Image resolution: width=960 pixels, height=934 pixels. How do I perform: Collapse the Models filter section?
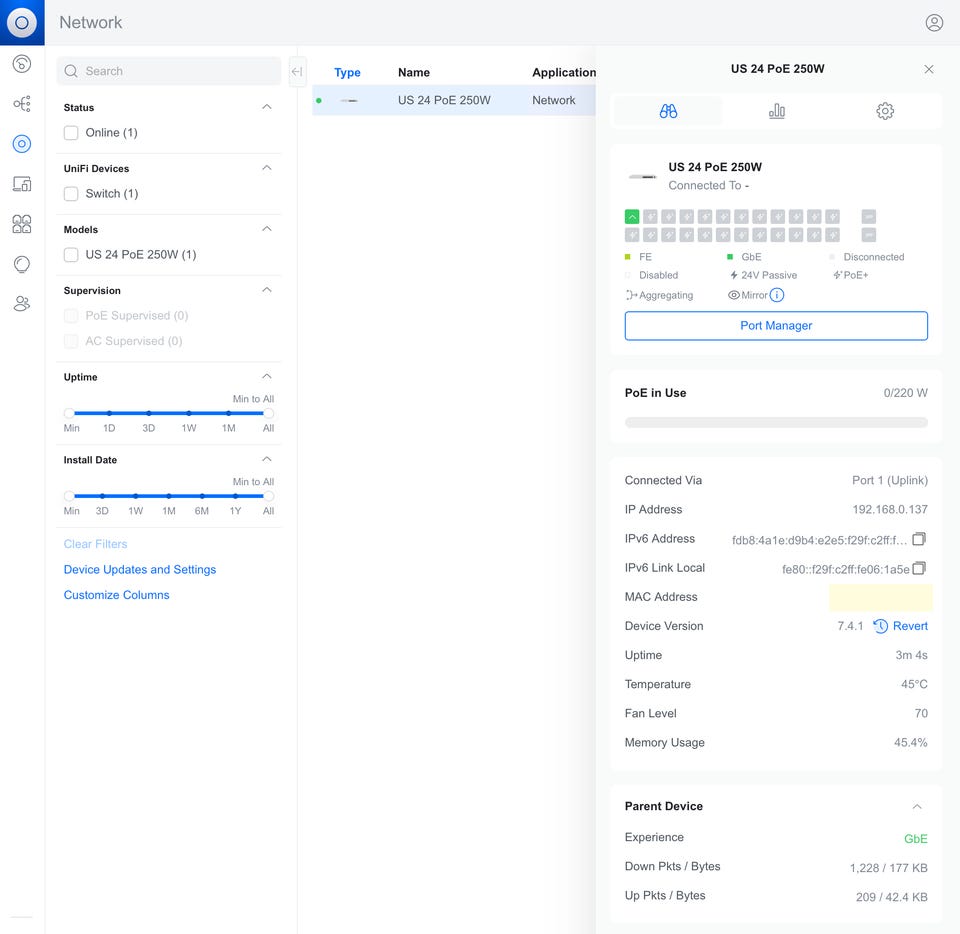(x=267, y=229)
